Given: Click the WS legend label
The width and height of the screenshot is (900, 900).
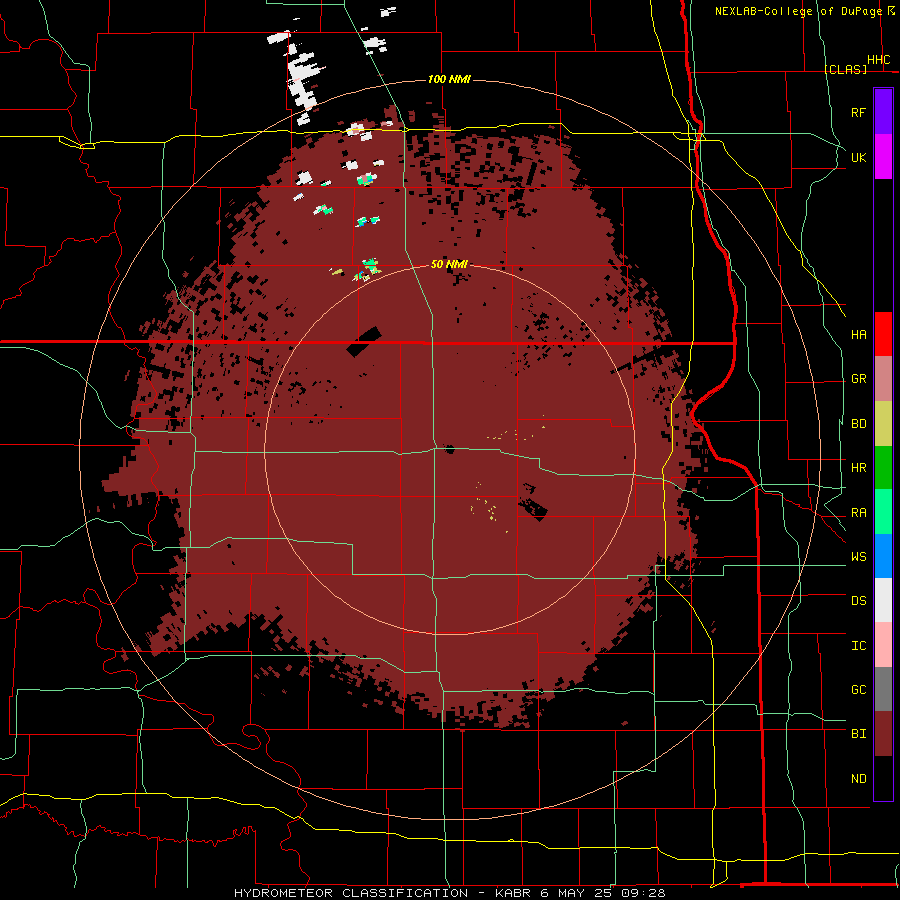Looking at the screenshot, I should coord(858,557).
